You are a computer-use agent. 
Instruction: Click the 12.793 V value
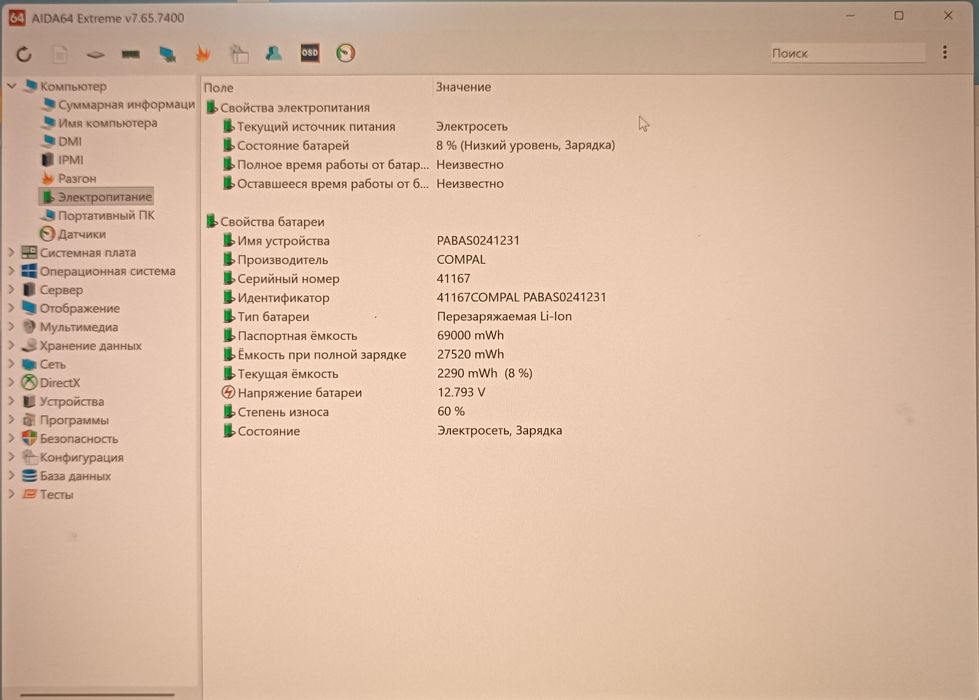coord(461,392)
